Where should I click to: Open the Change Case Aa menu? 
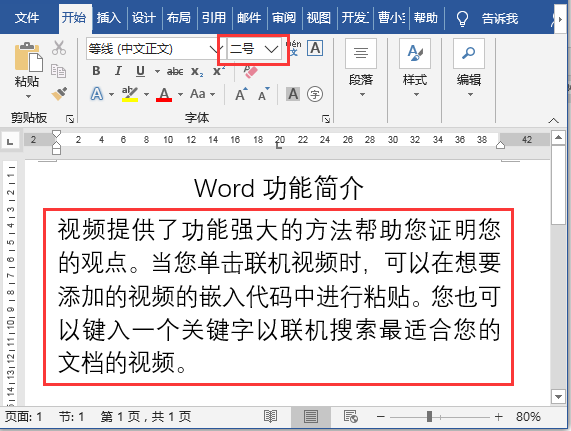[202, 94]
